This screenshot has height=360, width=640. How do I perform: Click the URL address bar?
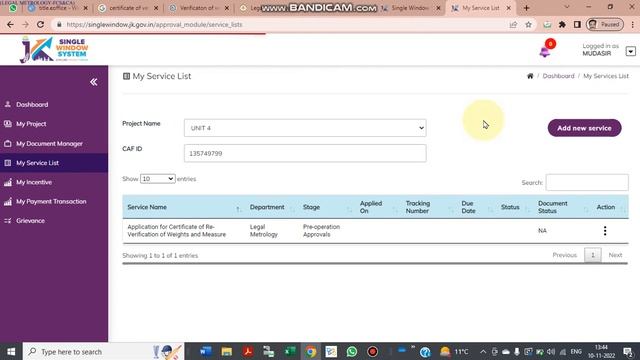282,24
